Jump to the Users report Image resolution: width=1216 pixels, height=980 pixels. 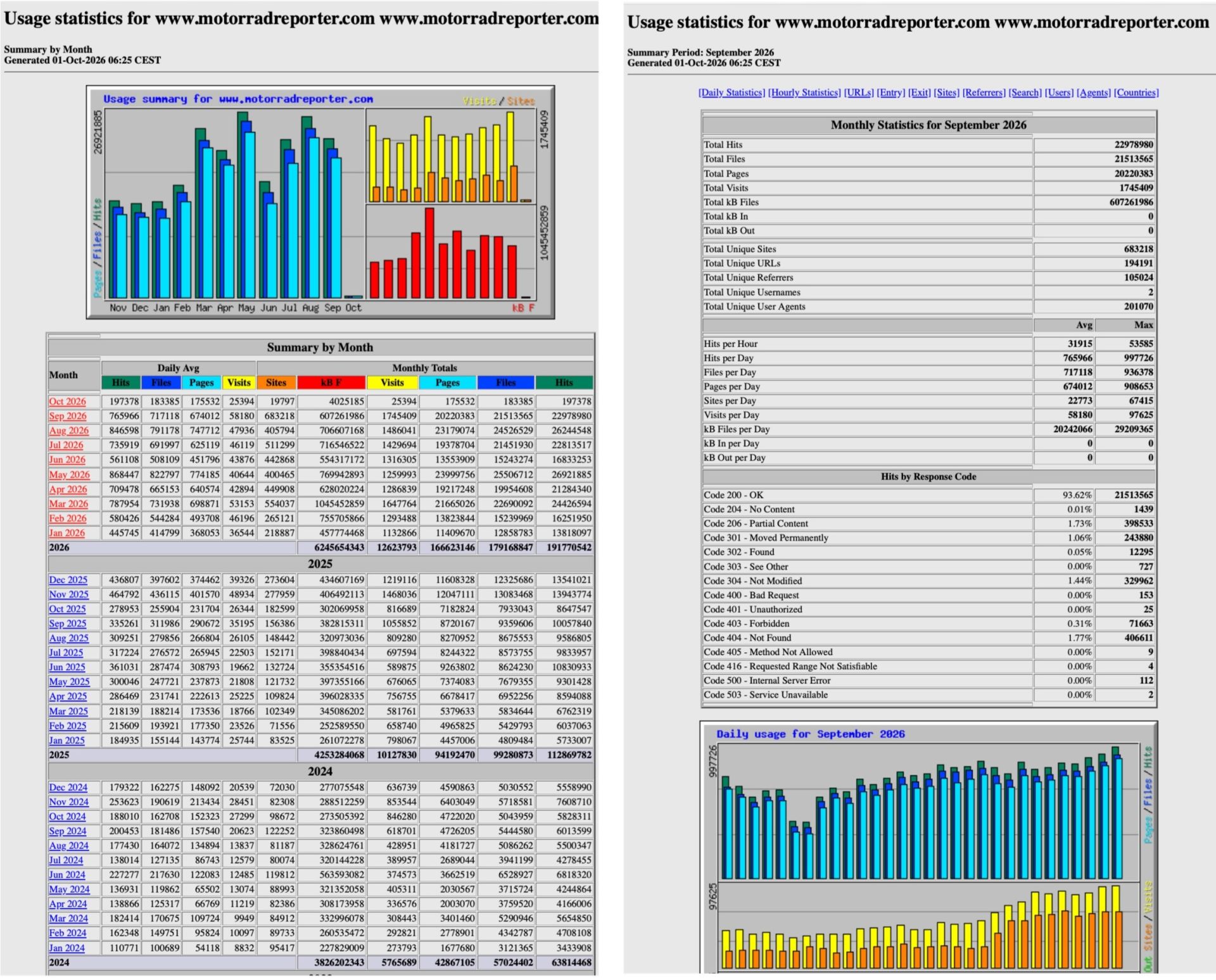pos(1060,92)
